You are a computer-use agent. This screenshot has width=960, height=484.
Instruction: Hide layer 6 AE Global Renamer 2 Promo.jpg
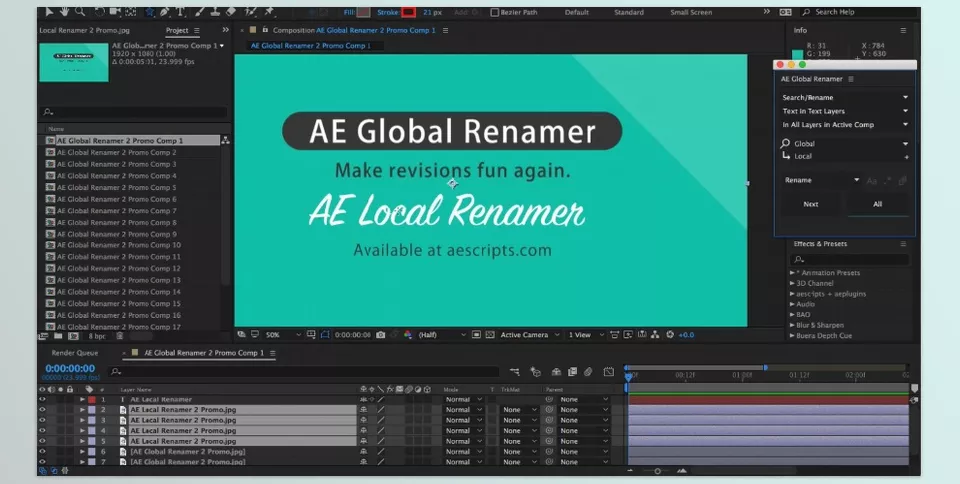[x=42, y=452]
